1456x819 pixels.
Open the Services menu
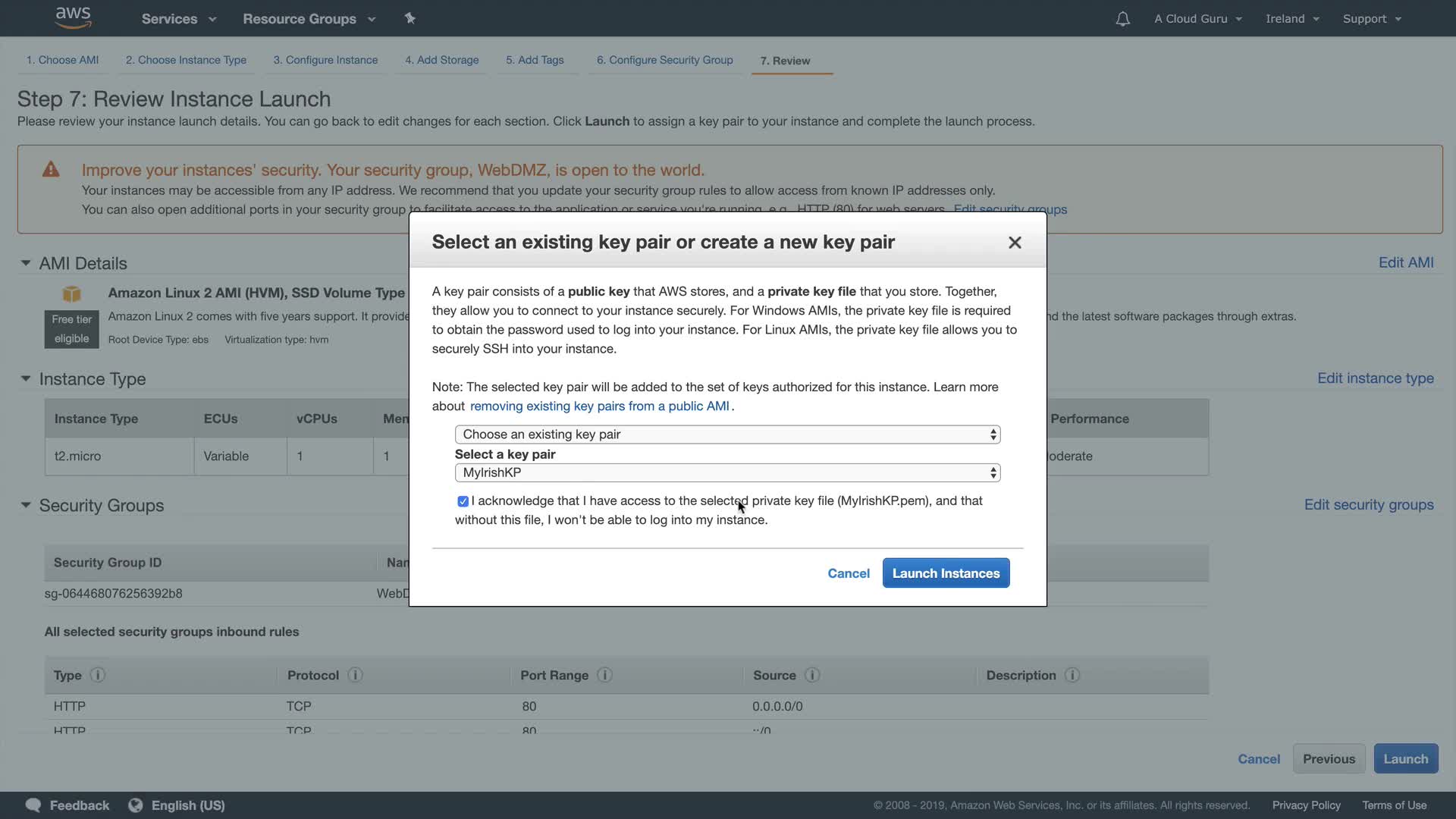coord(178,19)
